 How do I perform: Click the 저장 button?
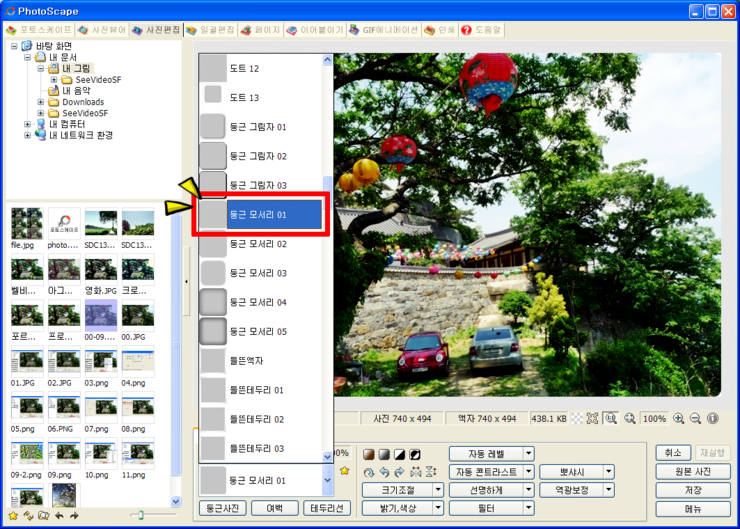tap(692, 490)
